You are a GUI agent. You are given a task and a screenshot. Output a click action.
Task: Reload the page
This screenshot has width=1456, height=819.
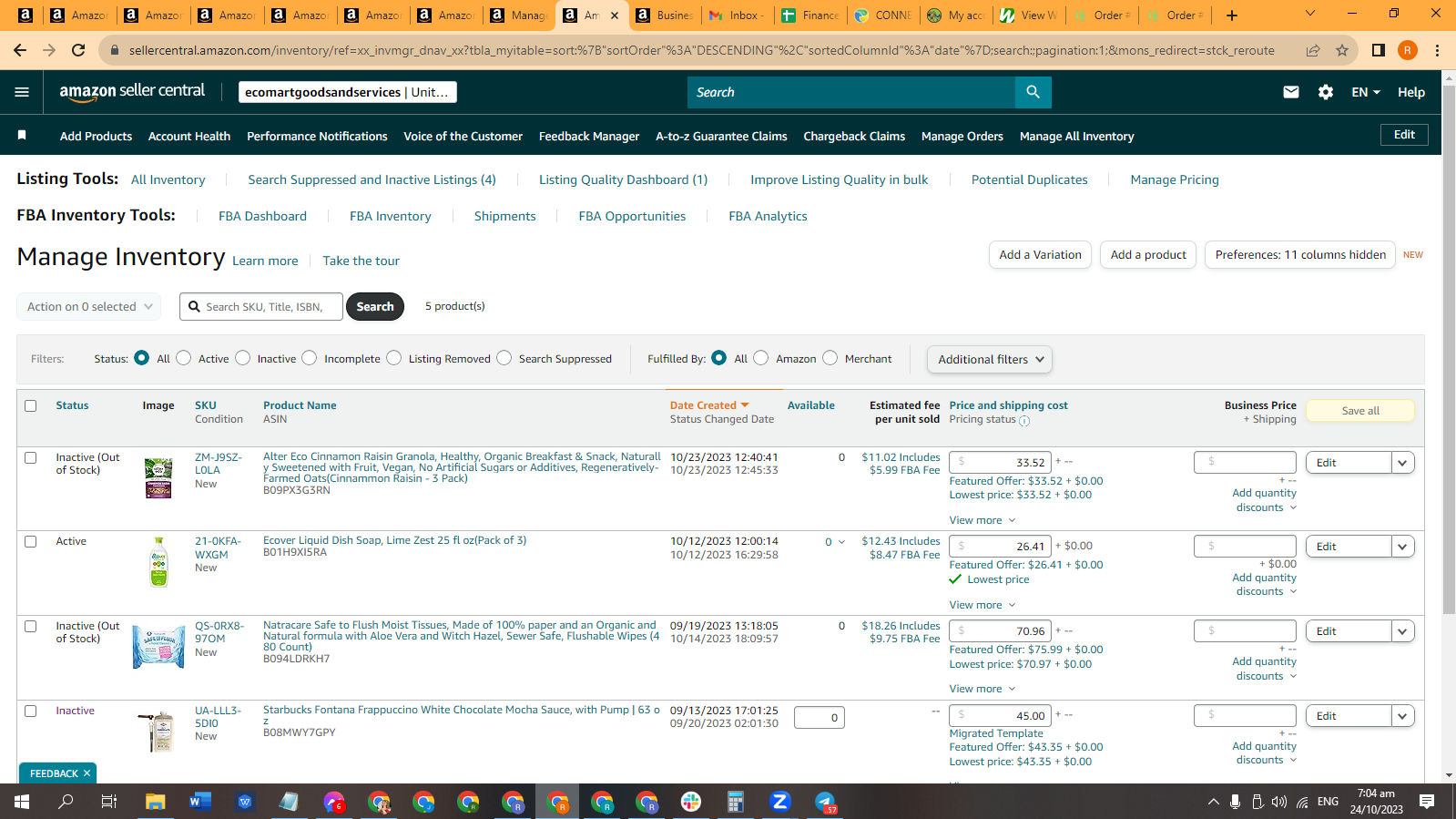78,50
